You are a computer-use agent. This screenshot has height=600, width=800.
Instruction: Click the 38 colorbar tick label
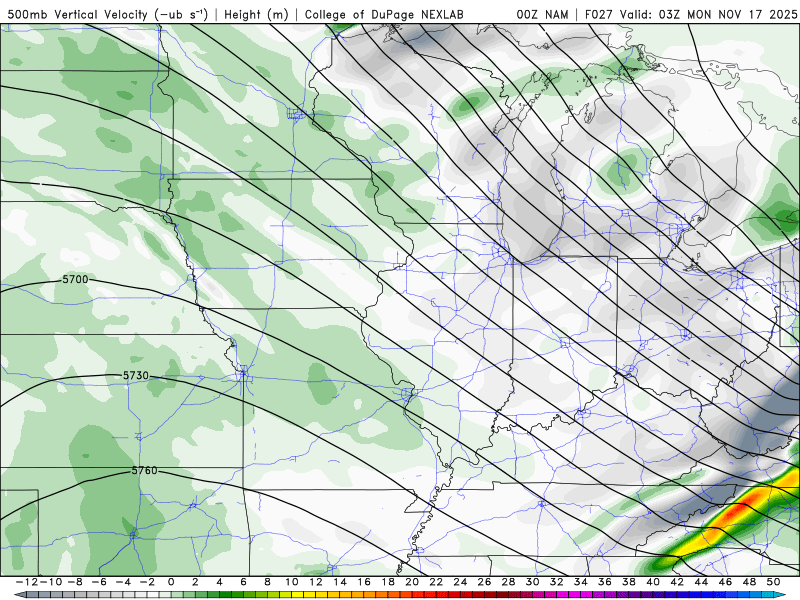629,582
